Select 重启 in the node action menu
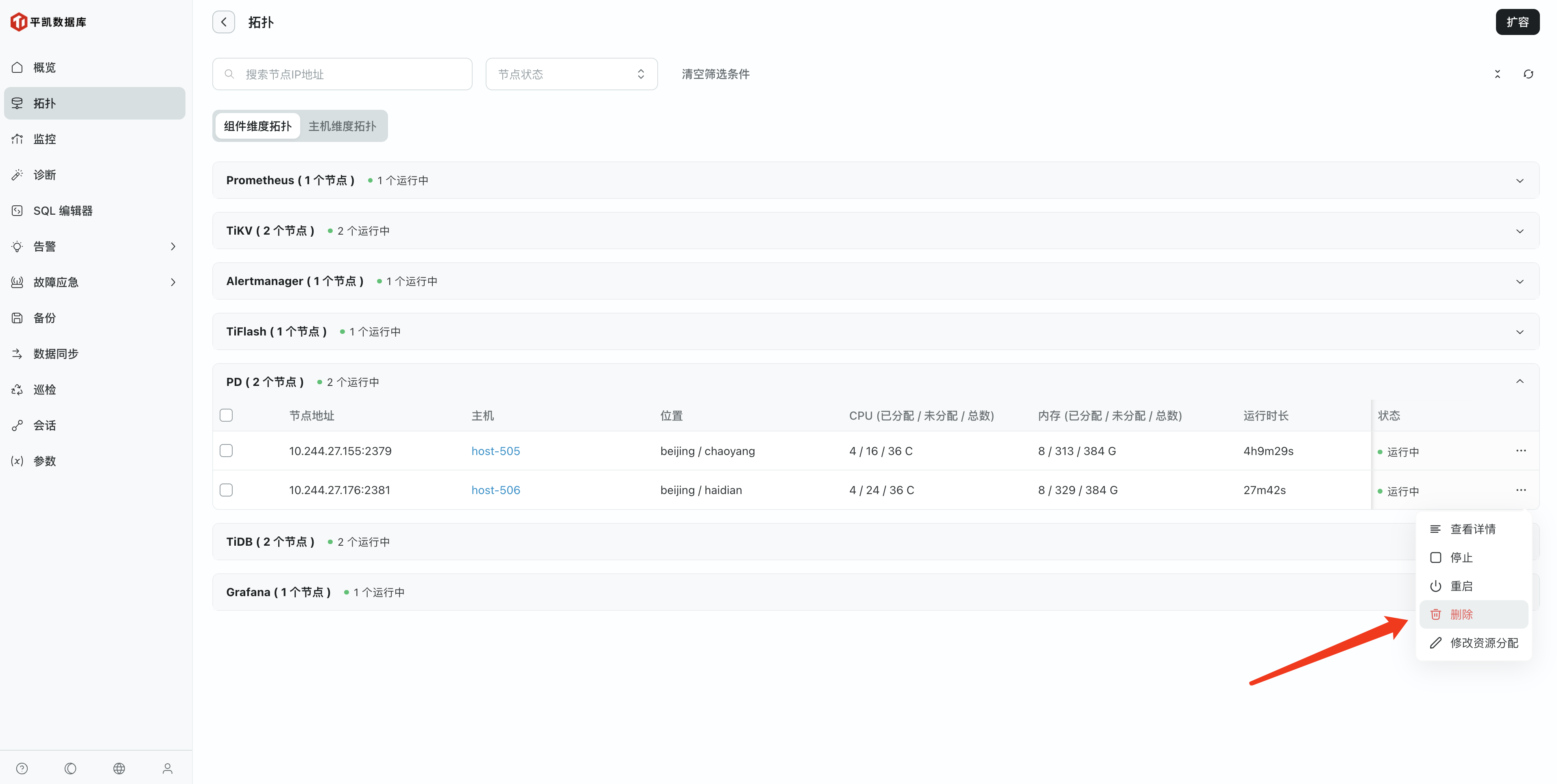This screenshot has width=1557, height=784. coord(1461,586)
